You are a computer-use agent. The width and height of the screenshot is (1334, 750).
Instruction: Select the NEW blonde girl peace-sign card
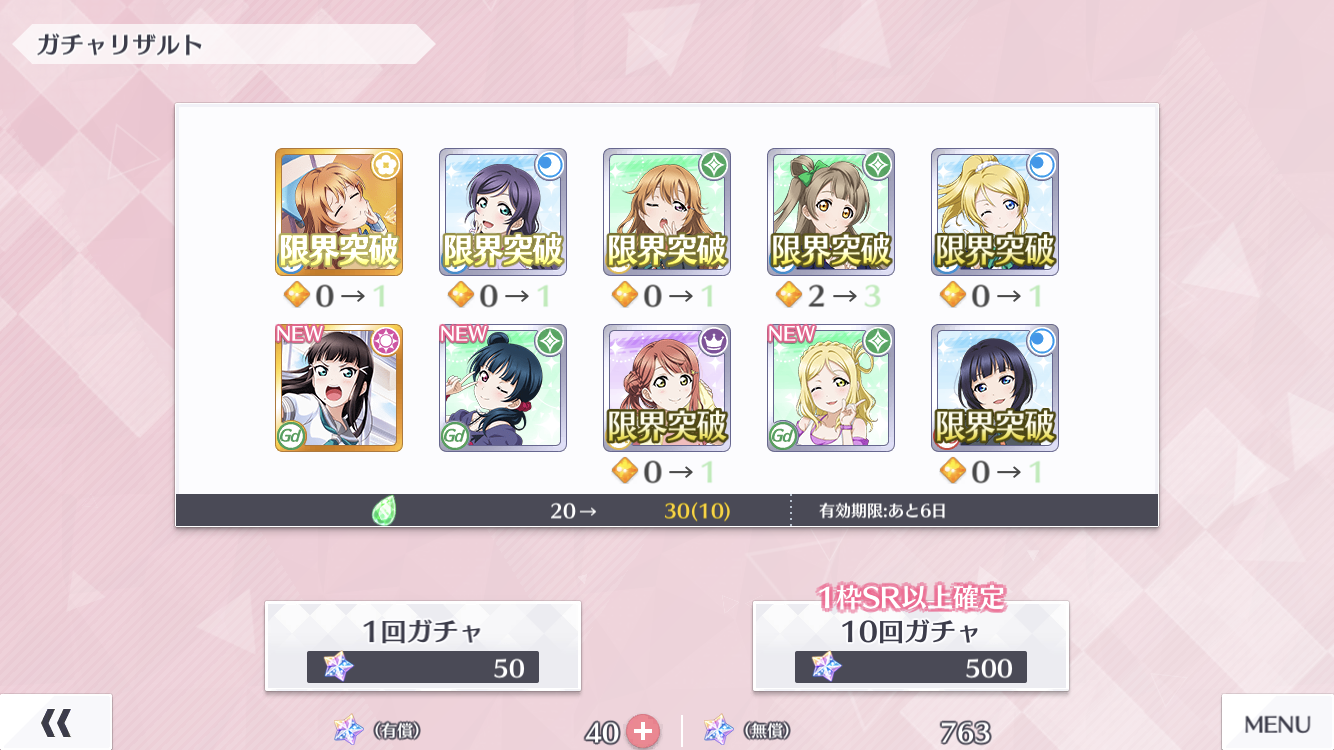click(x=831, y=388)
